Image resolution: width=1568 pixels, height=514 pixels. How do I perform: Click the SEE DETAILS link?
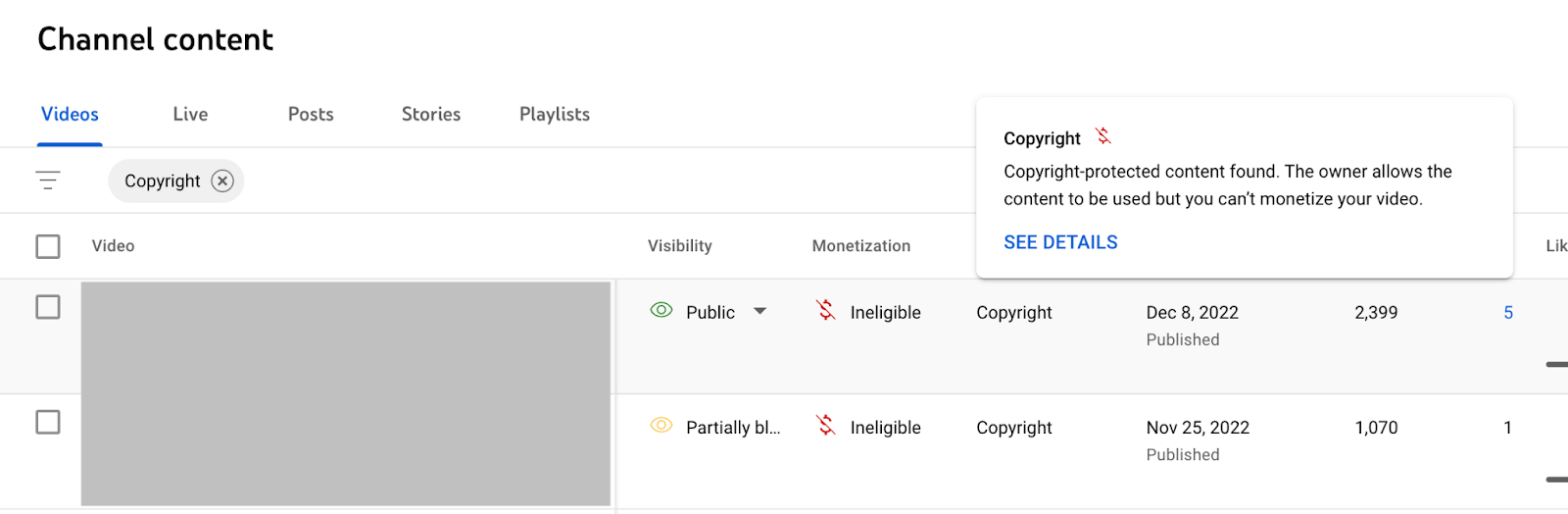(x=1060, y=242)
